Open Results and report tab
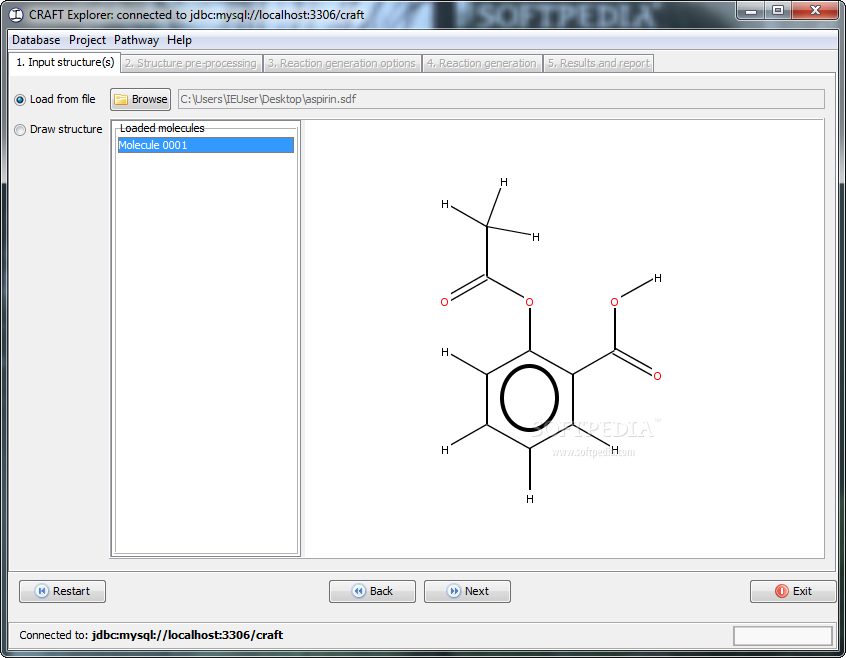The height and width of the screenshot is (658, 846). click(x=598, y=63)
